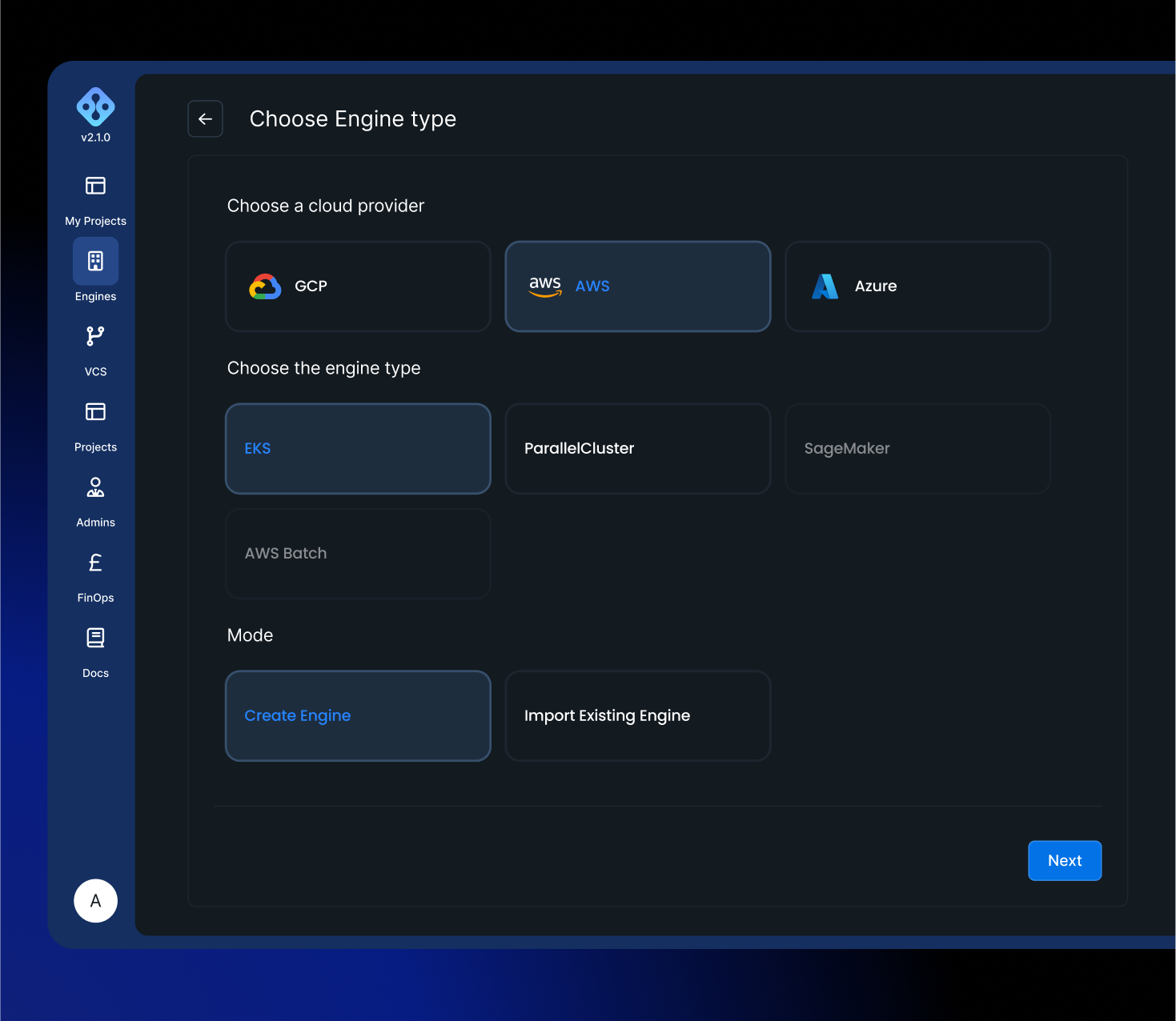Viewport: 1176px width, 1021px height.
Task: Open FinOps pound sign icon
Action: [x=95, y=563]
